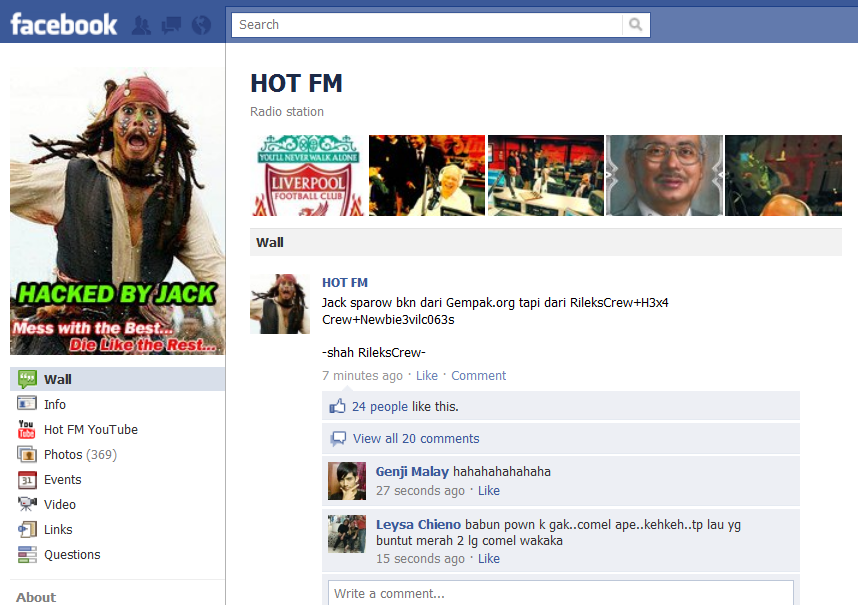Open the 24 people like list
The width and height of the screenshot is (858, 605).
click(380, 406)
